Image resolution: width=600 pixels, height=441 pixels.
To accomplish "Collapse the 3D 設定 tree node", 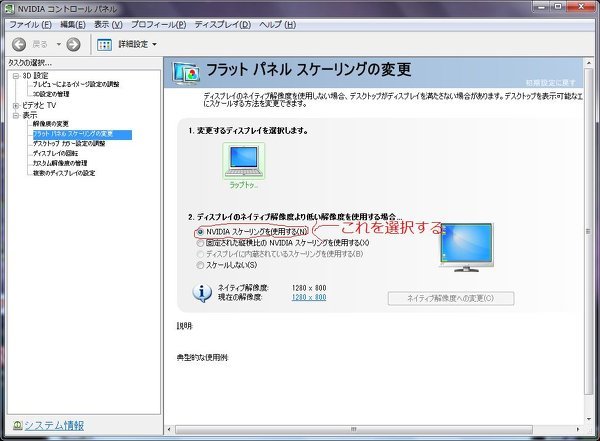I will [15, 76].
